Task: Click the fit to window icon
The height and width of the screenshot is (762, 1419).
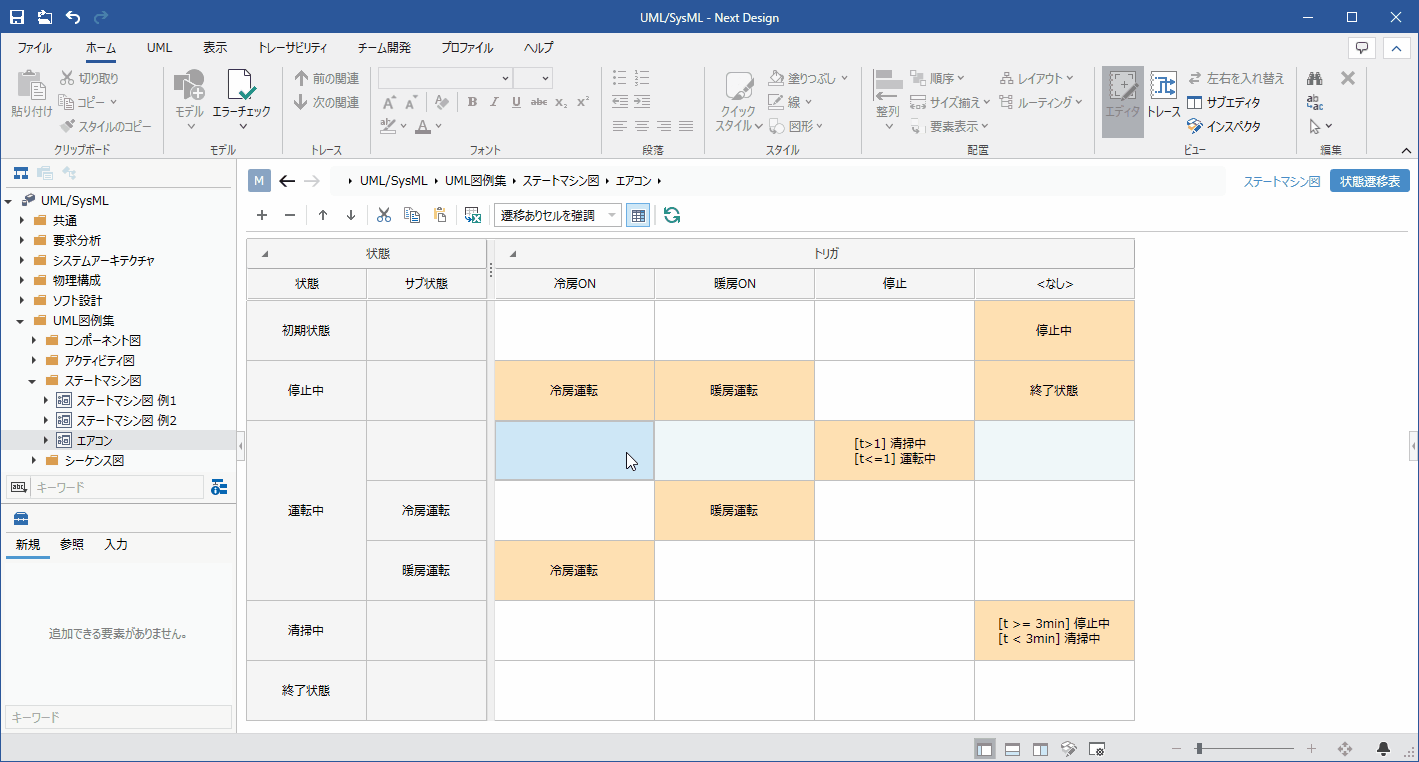Action: coord(1345,748)
